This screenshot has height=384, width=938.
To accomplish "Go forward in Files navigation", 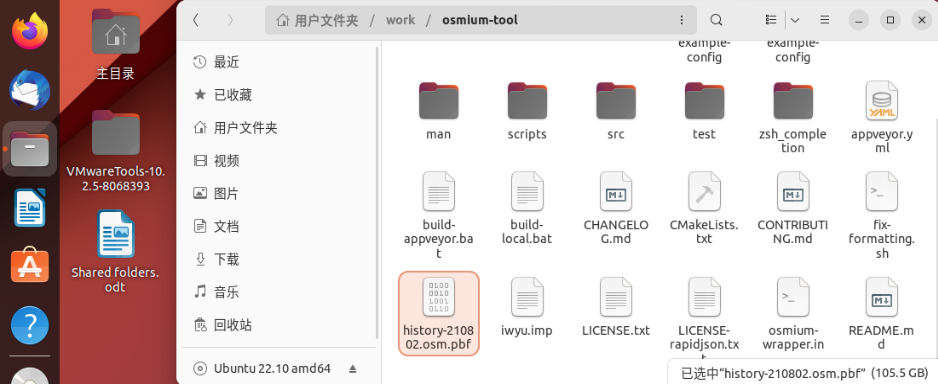I will pyautogui.click(x=230, y=20).
